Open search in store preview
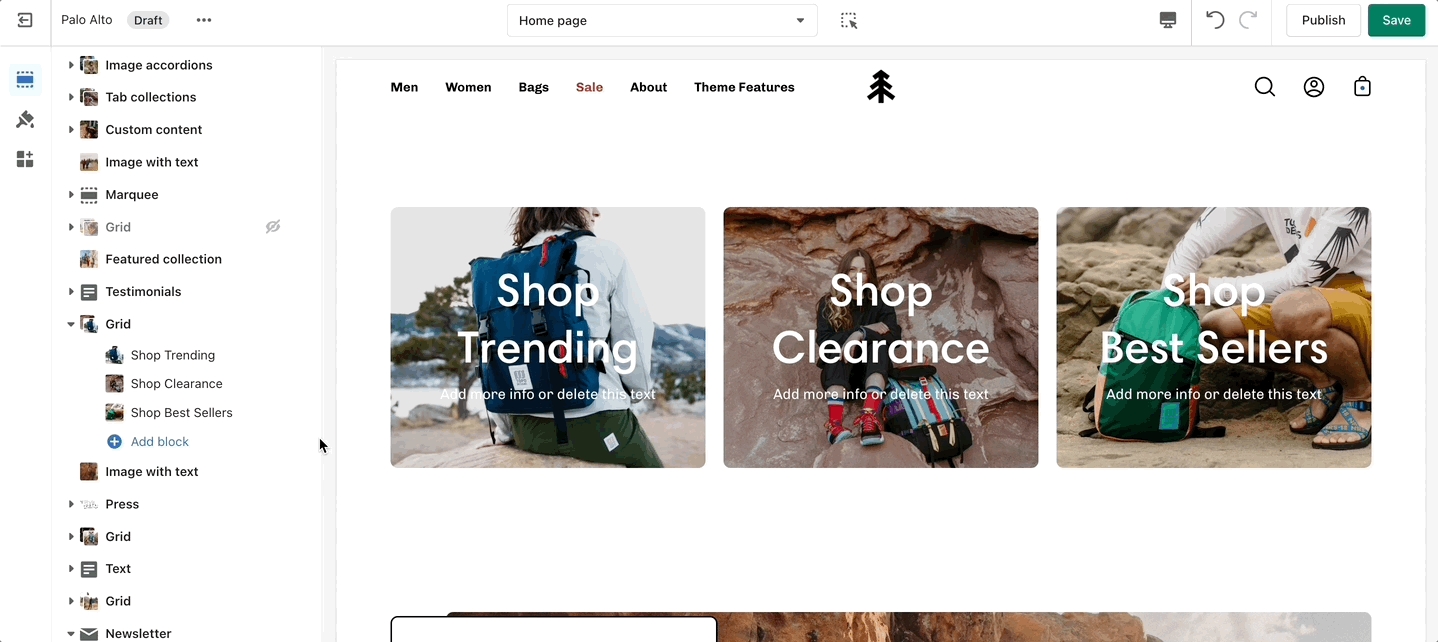The image size is (1438, 642). (1264, 87)
